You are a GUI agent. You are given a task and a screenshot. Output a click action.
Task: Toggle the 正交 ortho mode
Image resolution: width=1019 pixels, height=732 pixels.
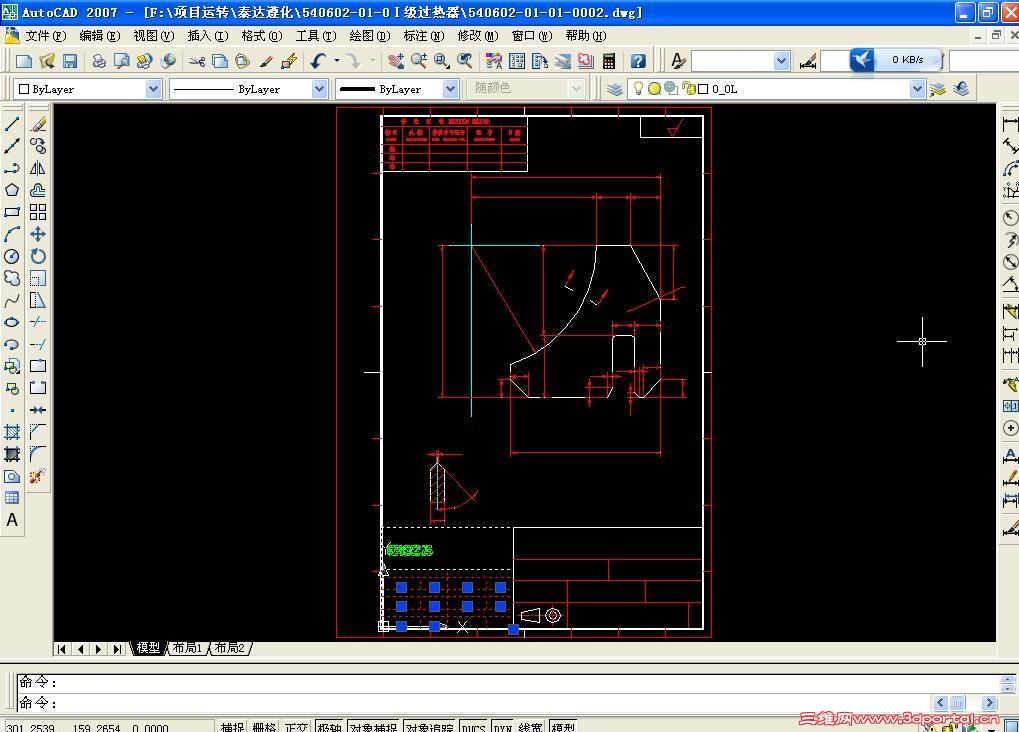[x=296, y=727]
